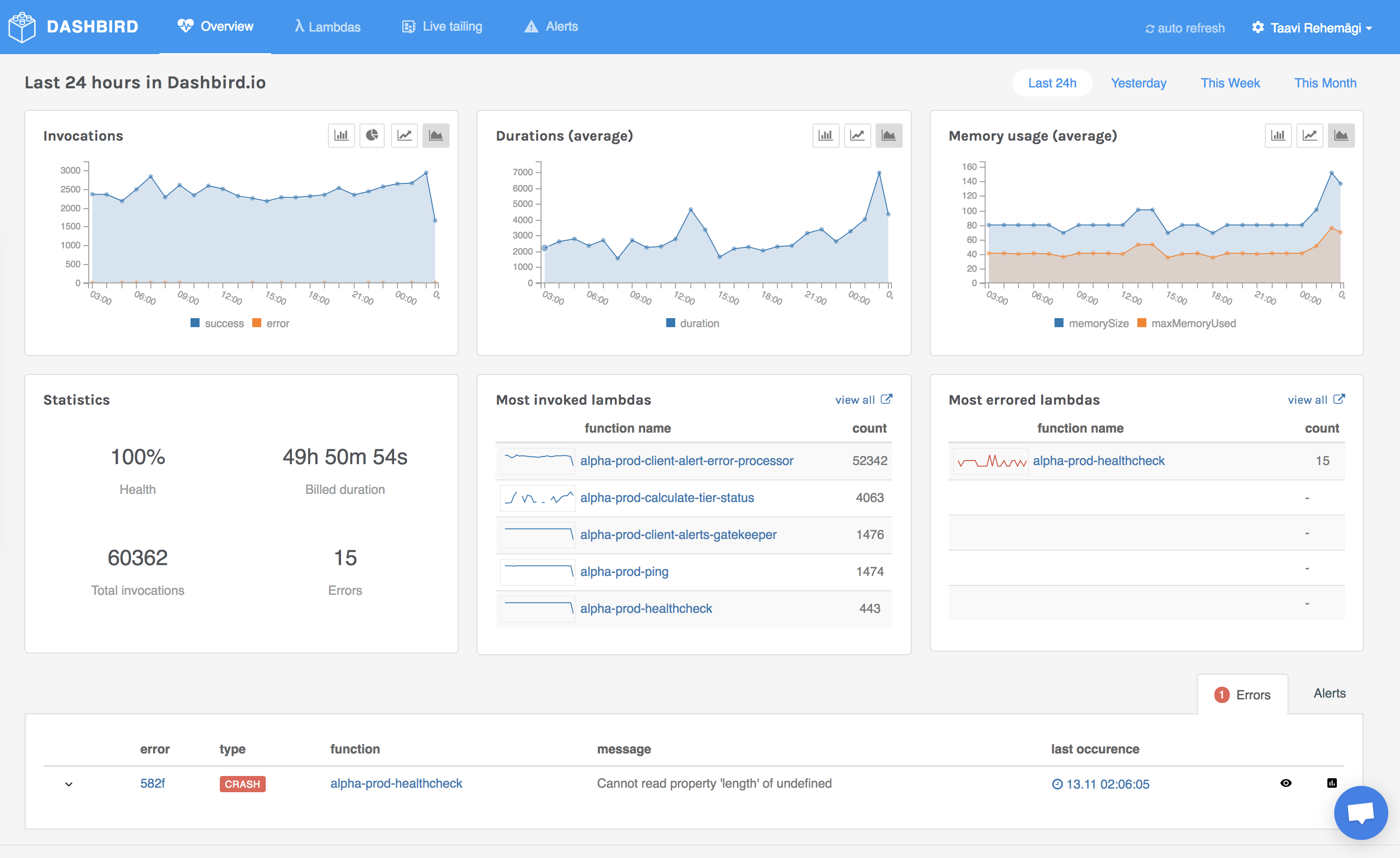Click the red error count badge
The width and height of the screenshot is (1400, 858).
pyautogui.click(x=1222, y=695)
